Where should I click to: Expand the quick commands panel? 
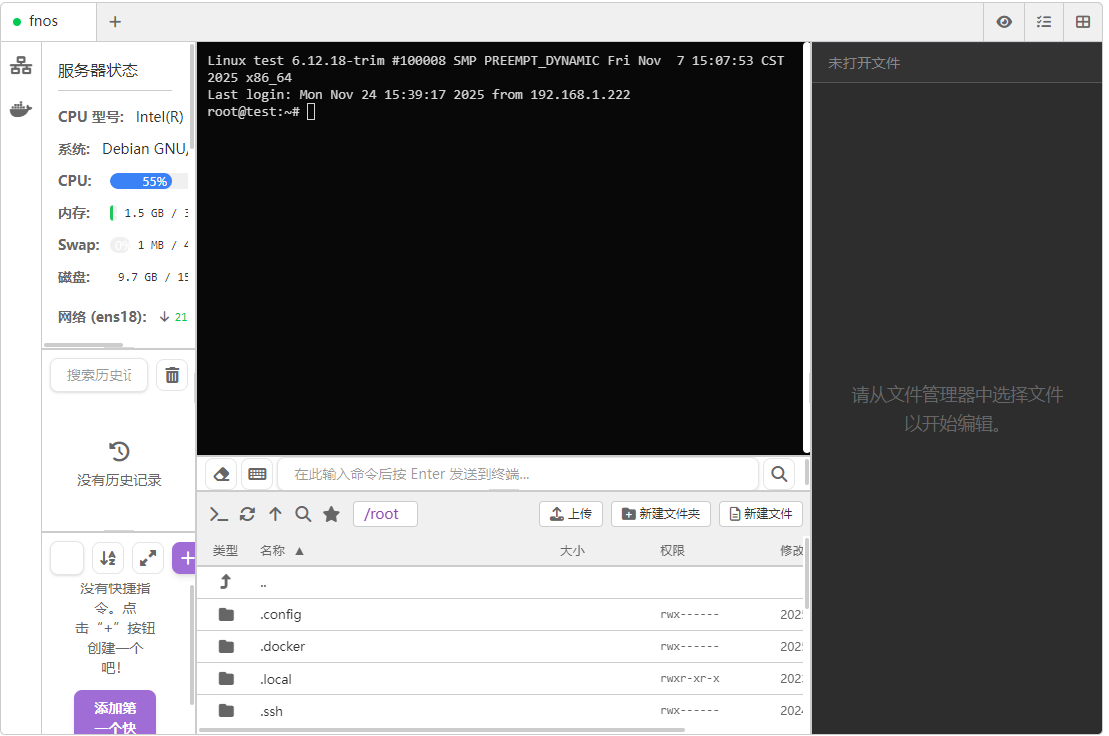[x=148, y=558]
